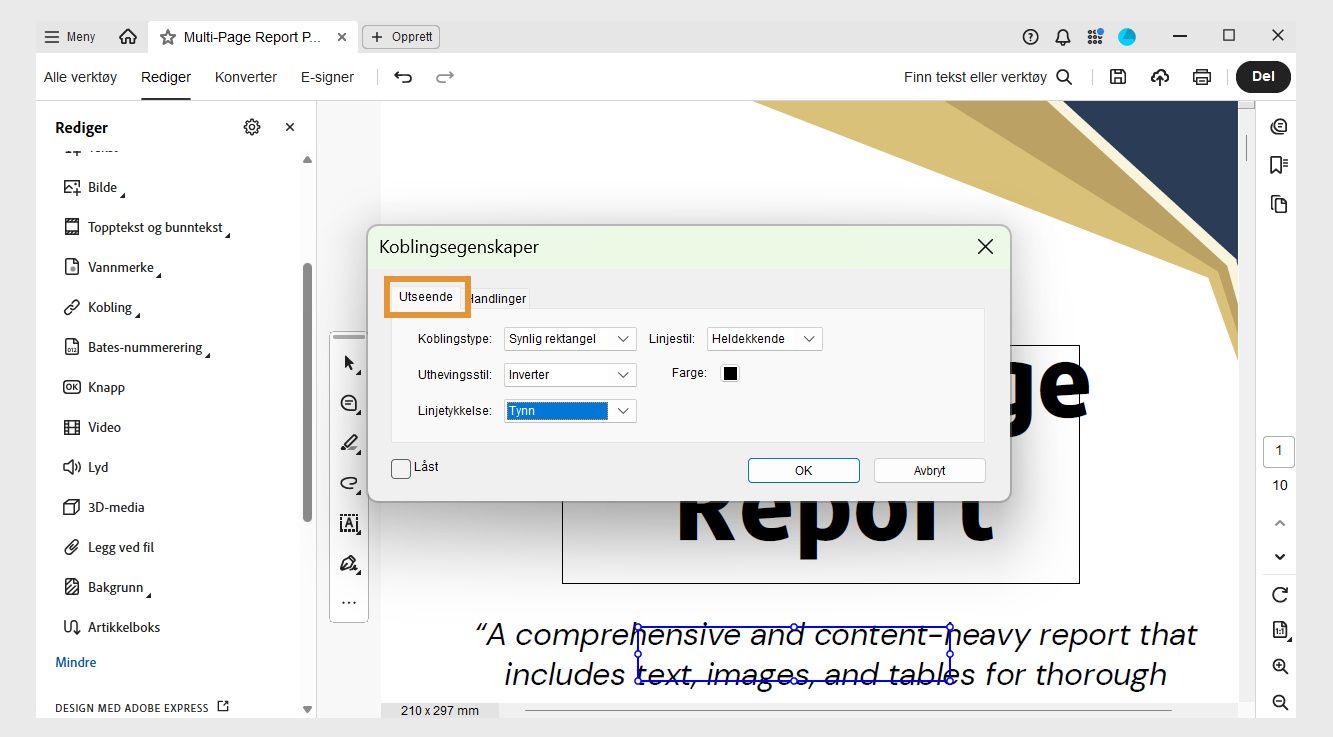Click Avbryt to cancel

(930, 471)
